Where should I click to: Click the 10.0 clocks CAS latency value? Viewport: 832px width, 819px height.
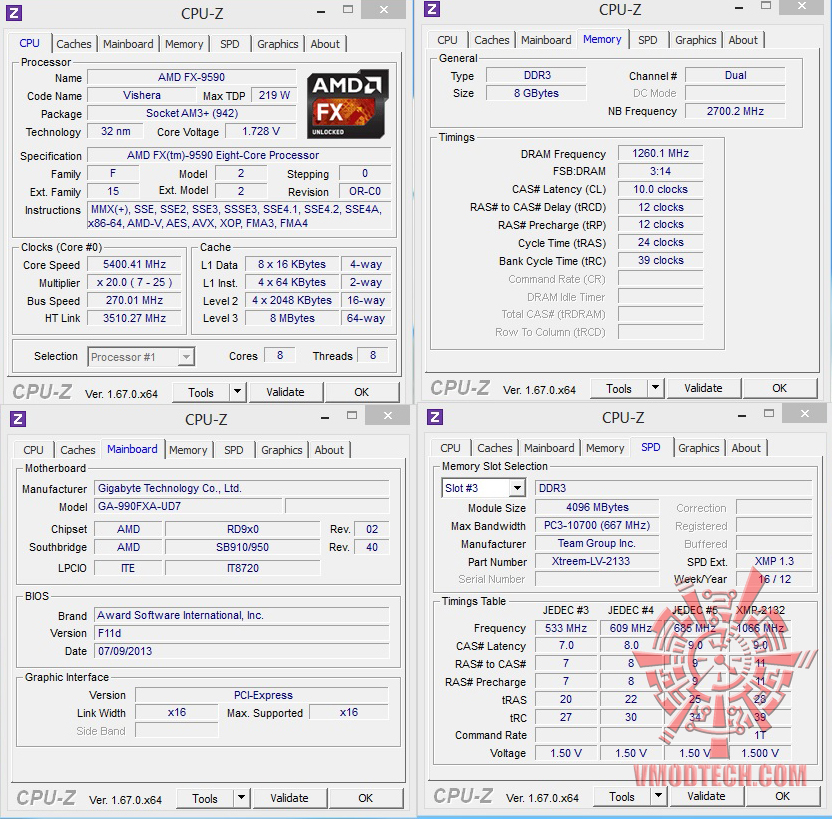[x=661, y=189]
